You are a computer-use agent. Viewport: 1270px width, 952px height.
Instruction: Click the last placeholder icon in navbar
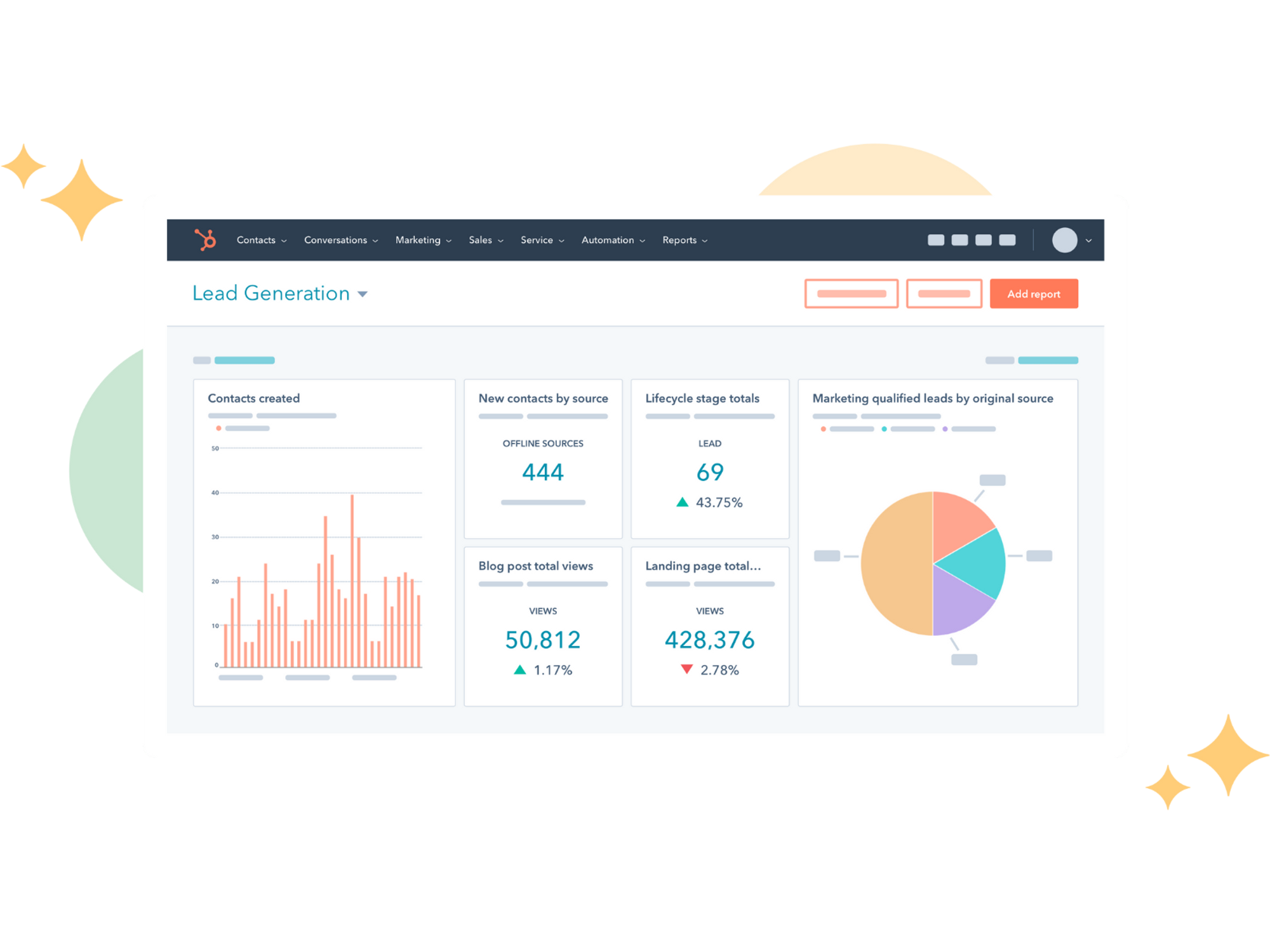[1007, 240]
